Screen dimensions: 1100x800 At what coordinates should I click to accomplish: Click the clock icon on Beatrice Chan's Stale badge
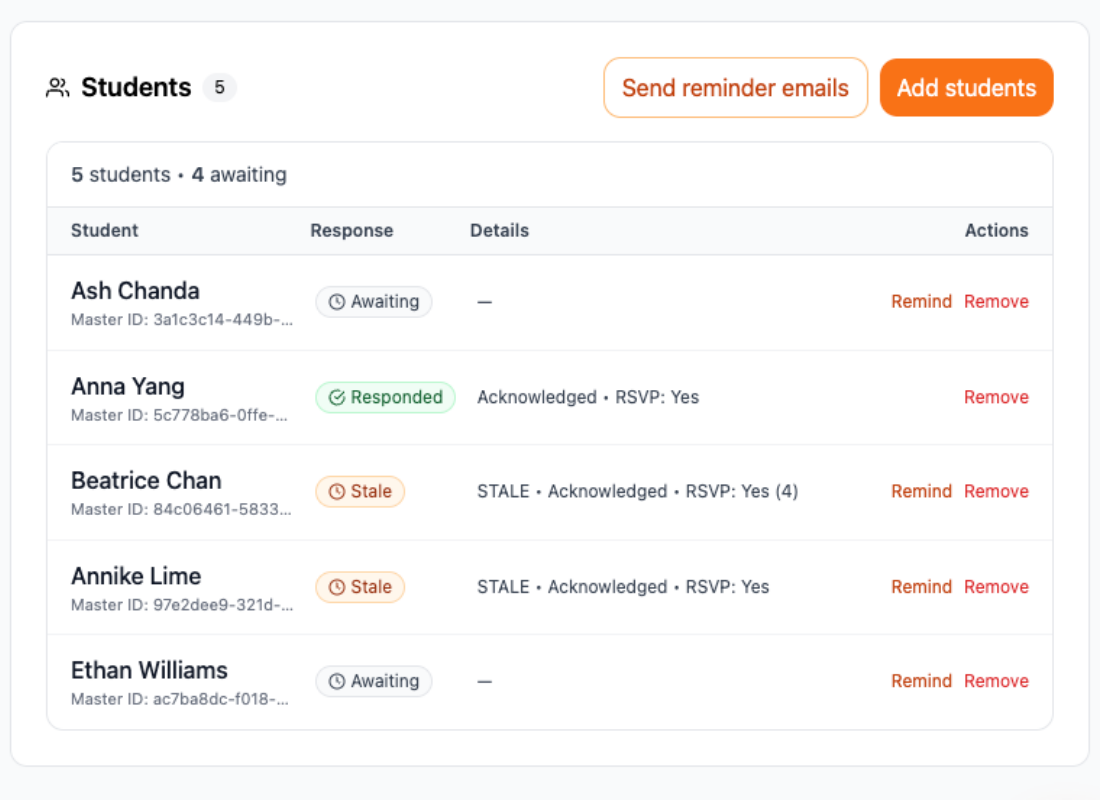pyautogui.click(x=338, y=491)
